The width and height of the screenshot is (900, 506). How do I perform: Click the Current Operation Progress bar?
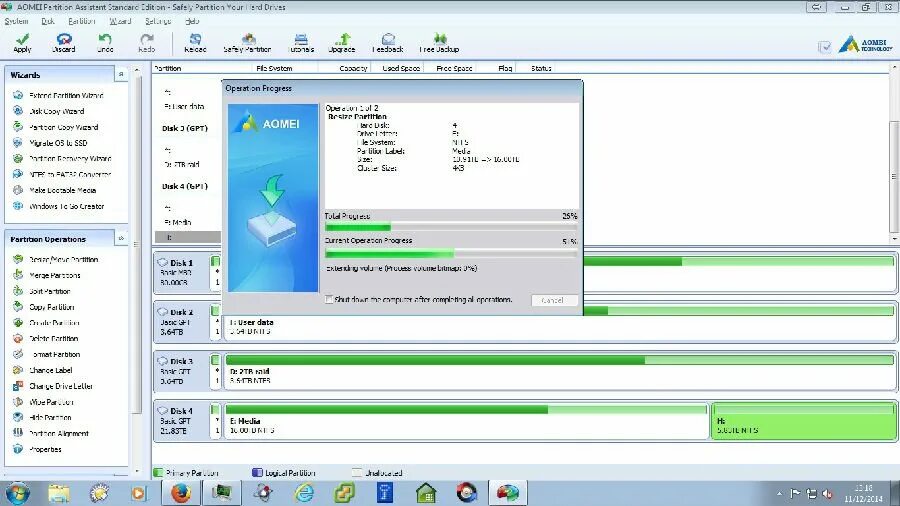pos(451,253)
